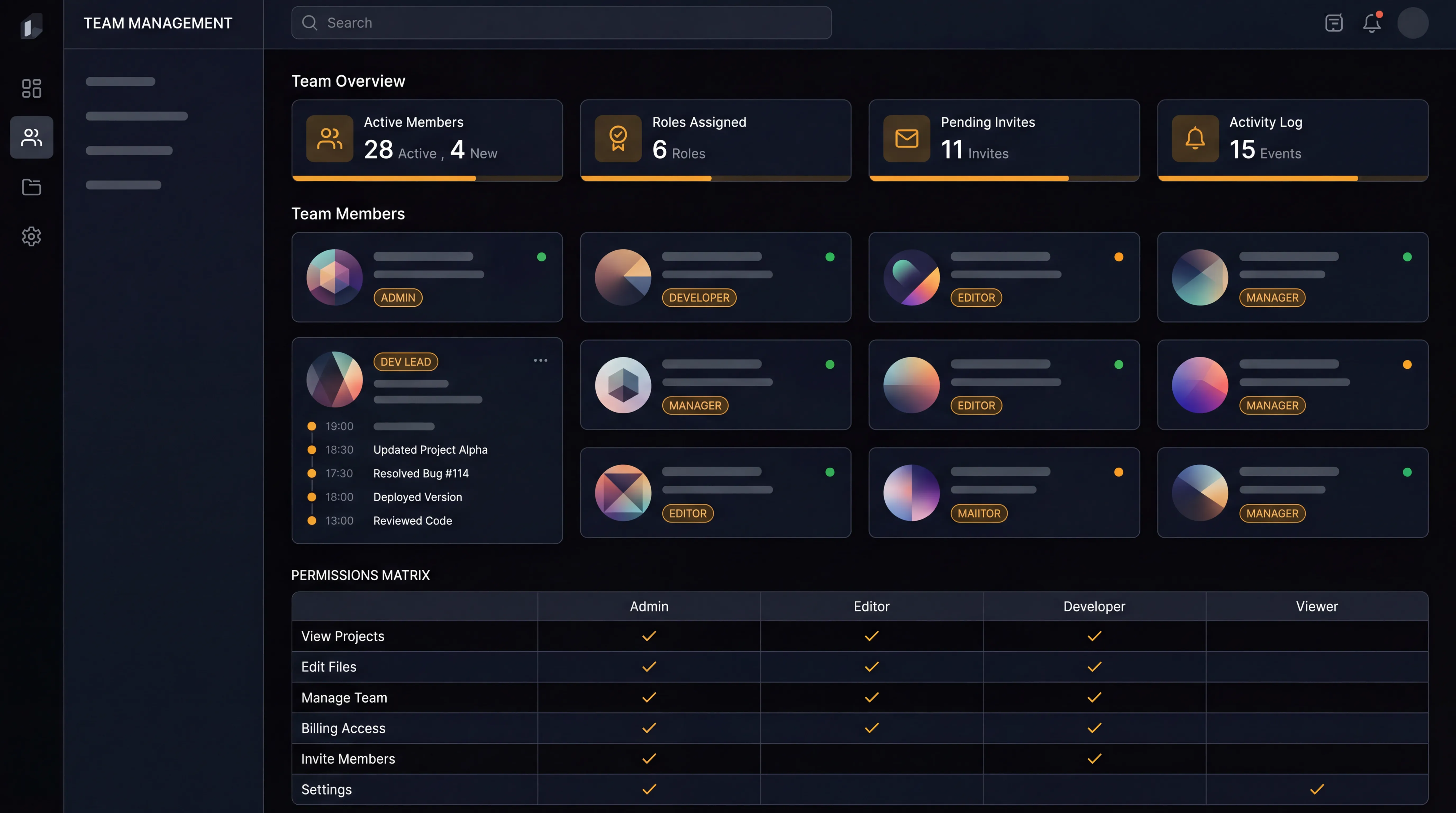
Task: Select the team members icon in sidebar
Action: point(31,137)
